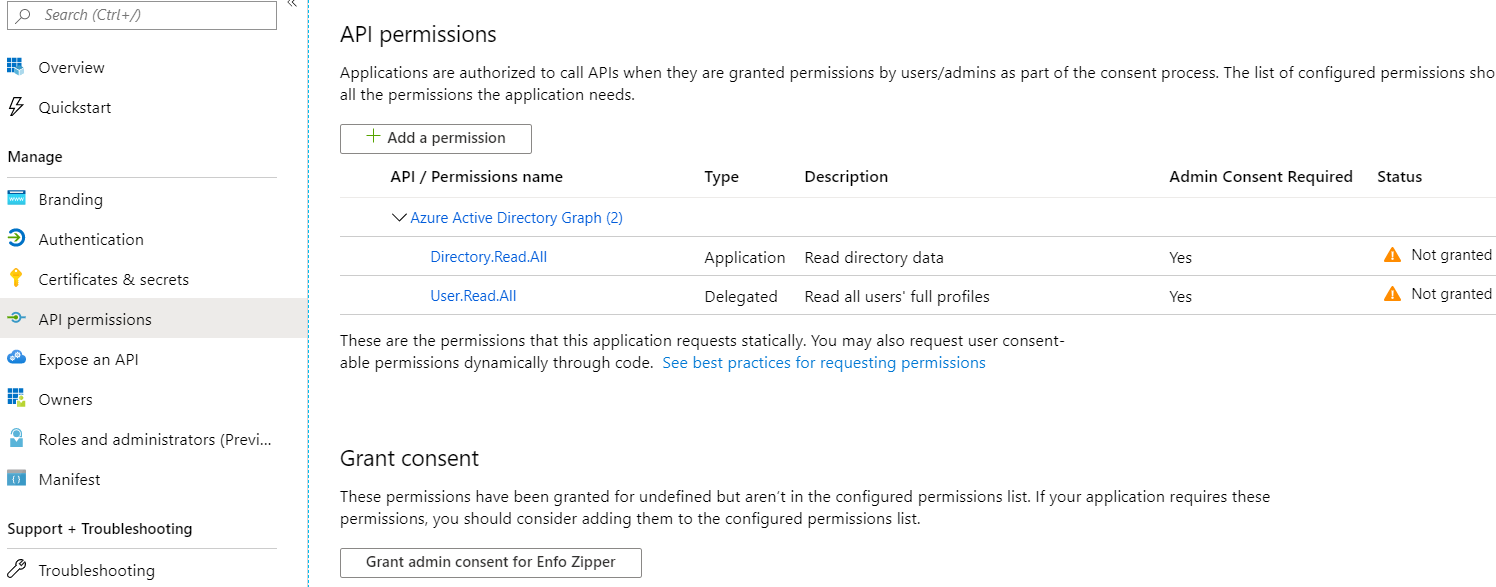This screenshot has height=587, width=1496.
Task: Click Add a permission button
Action: [x=436, y=138]
